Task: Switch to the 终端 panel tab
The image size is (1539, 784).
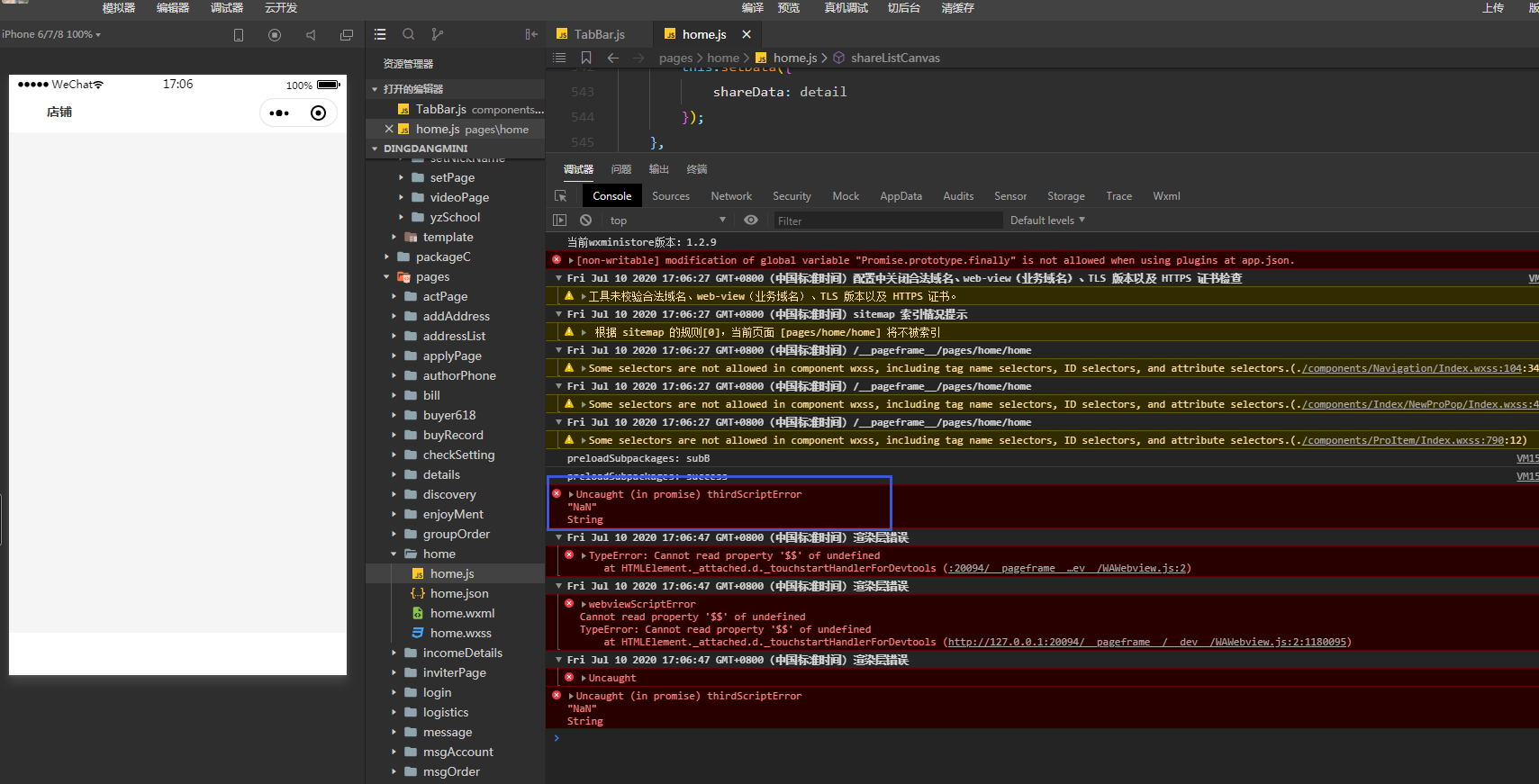Action: [x=697, y=169]
